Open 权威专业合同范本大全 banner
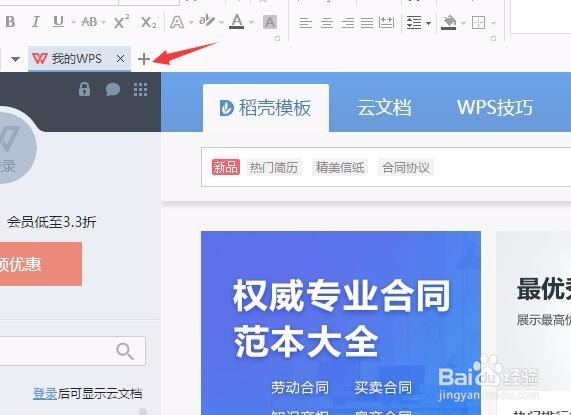Viewport: 571px width, 415px height. (341, 323)
